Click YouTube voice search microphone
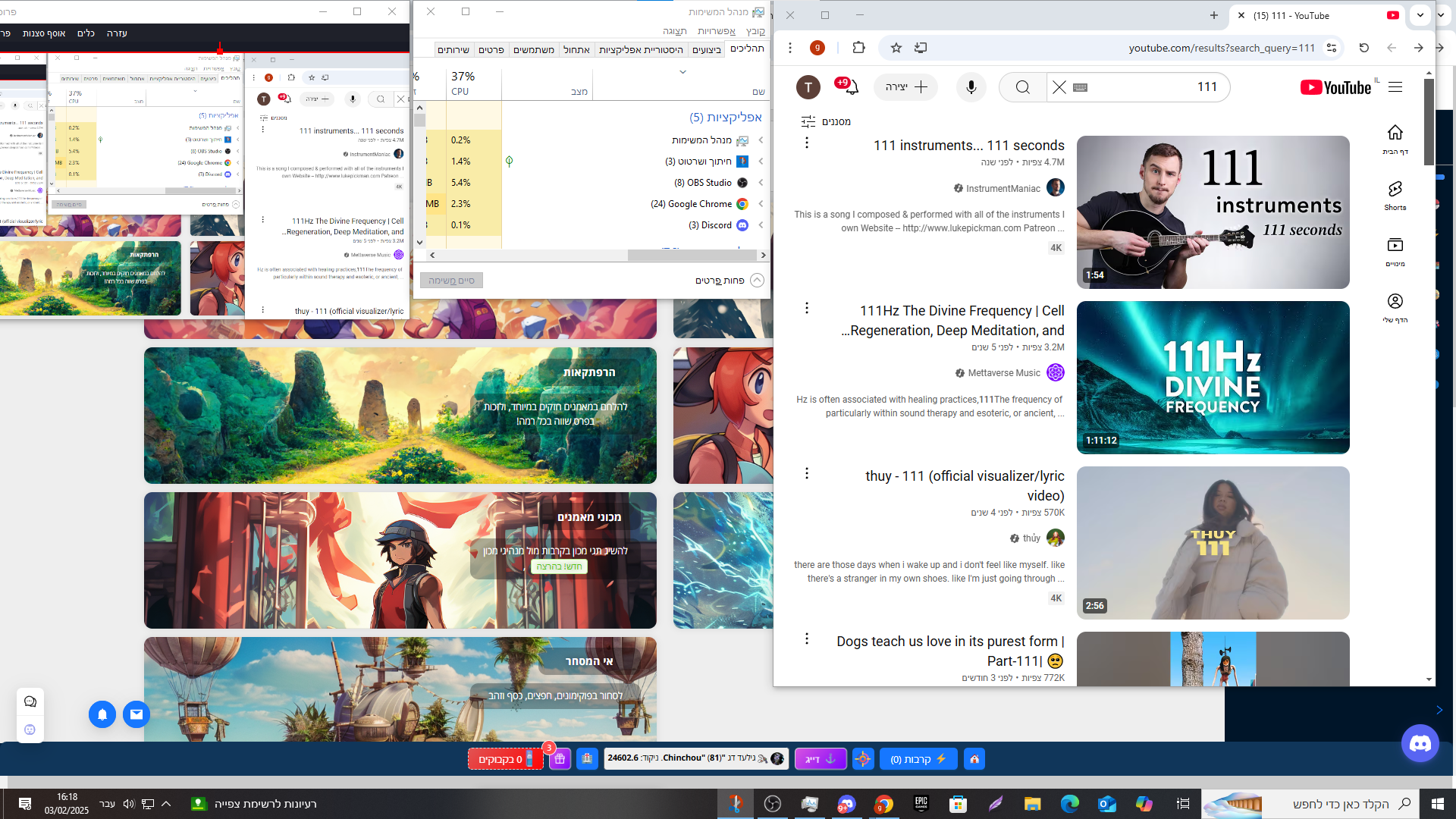The width and height of the screenshot is (1456, 819). point(971,87)
